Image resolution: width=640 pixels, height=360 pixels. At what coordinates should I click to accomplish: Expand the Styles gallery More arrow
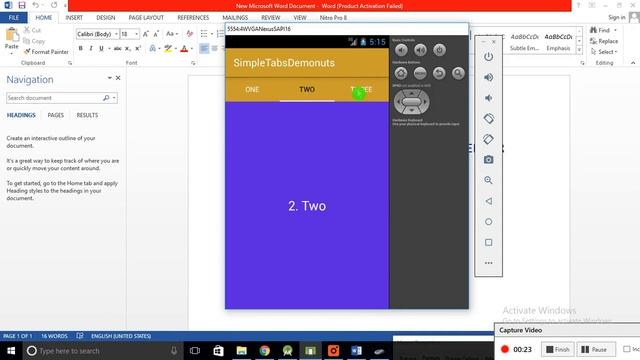[x=579, y=50]
